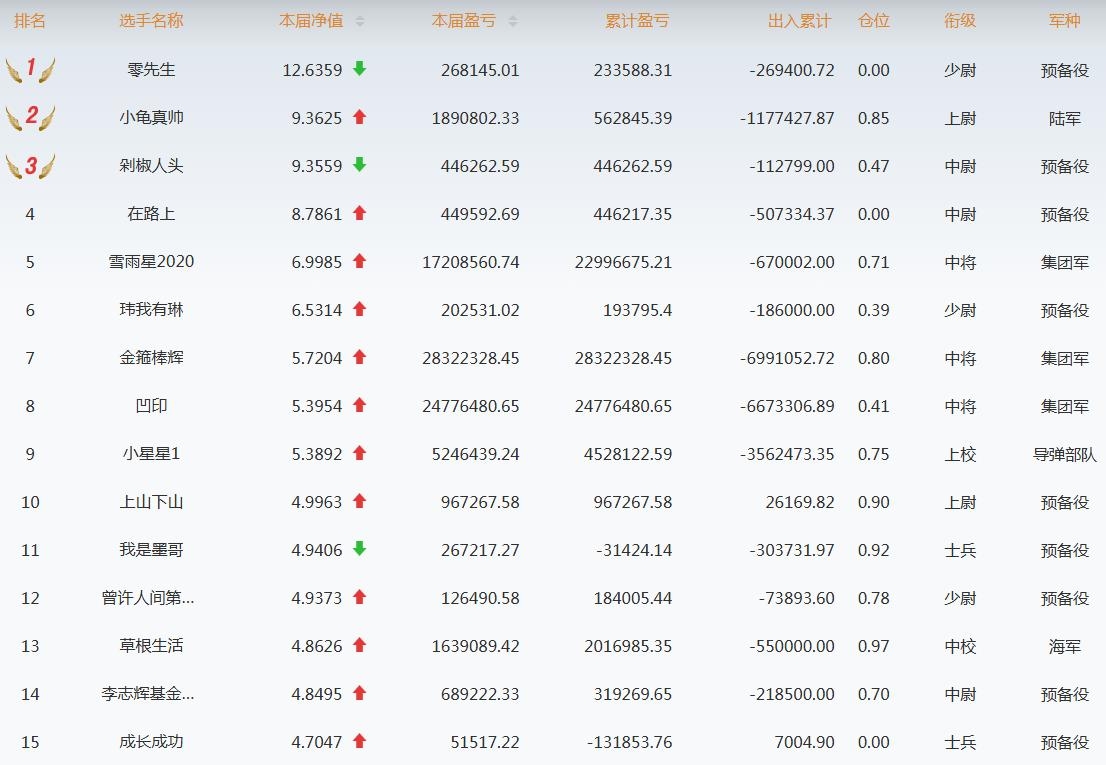The height and width of the screenshot is (765, 1106).
Task: Click the 累计盈亏 column header
Action: [637, 21]
